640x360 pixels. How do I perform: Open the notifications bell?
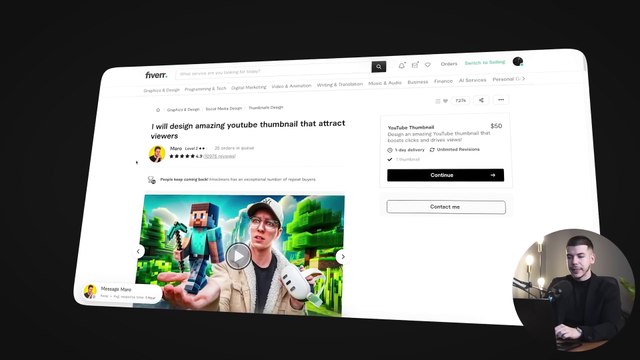402,65
